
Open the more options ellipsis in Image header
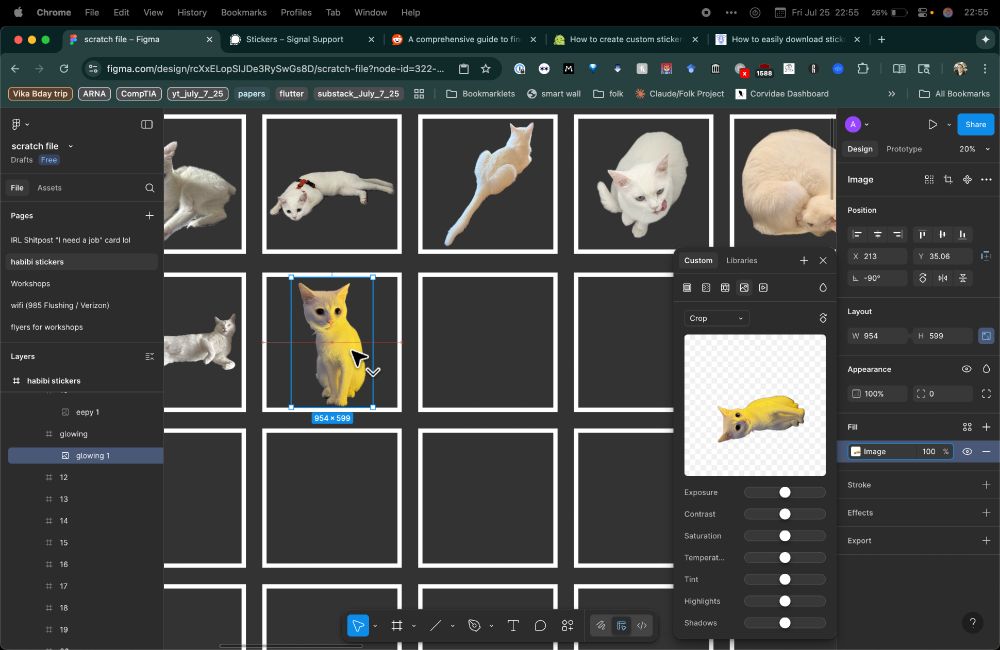tap(986, 180)
